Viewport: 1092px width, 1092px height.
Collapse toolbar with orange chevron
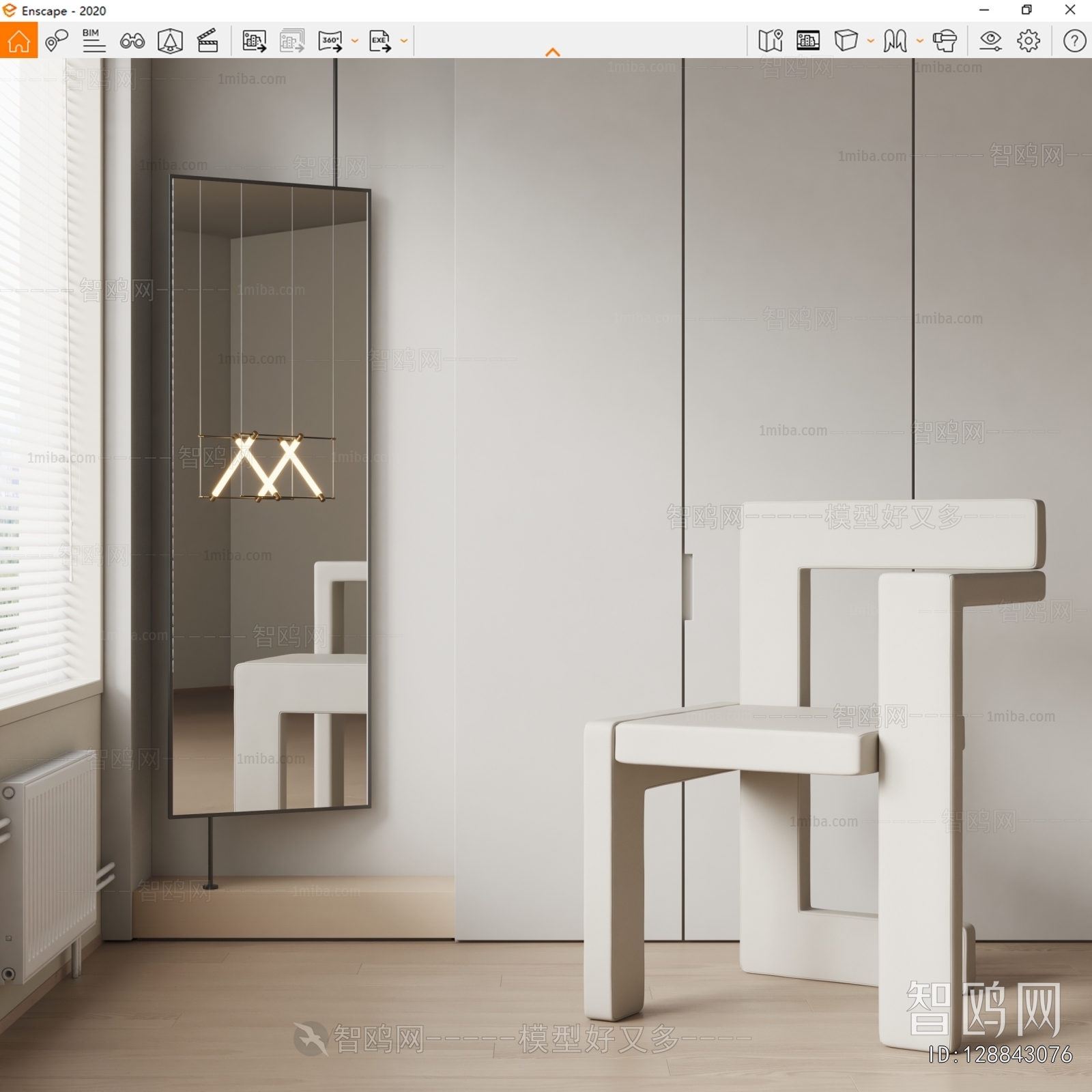pos(553,52)
